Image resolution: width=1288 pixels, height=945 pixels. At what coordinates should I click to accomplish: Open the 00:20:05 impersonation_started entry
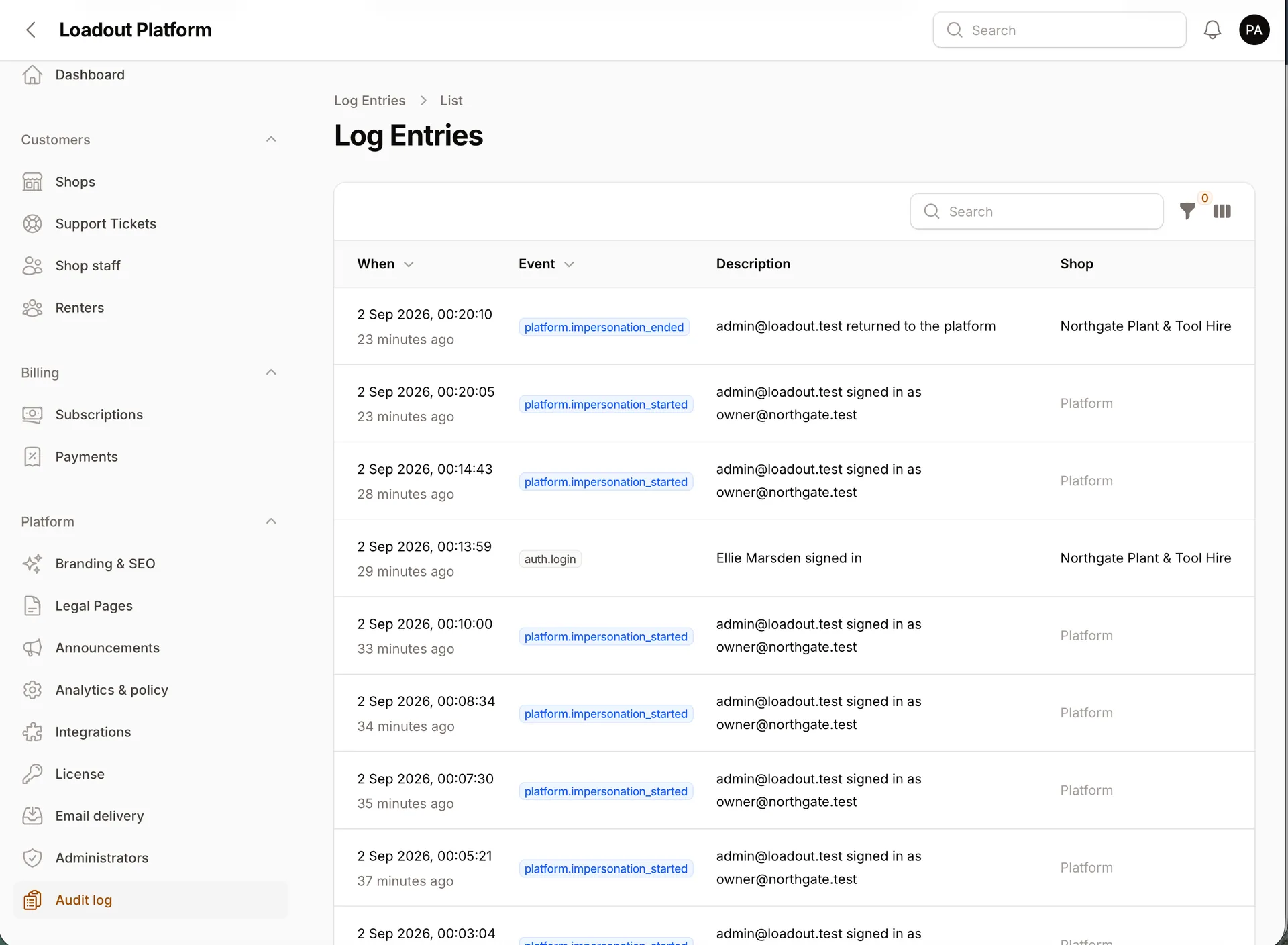[794, 403]
